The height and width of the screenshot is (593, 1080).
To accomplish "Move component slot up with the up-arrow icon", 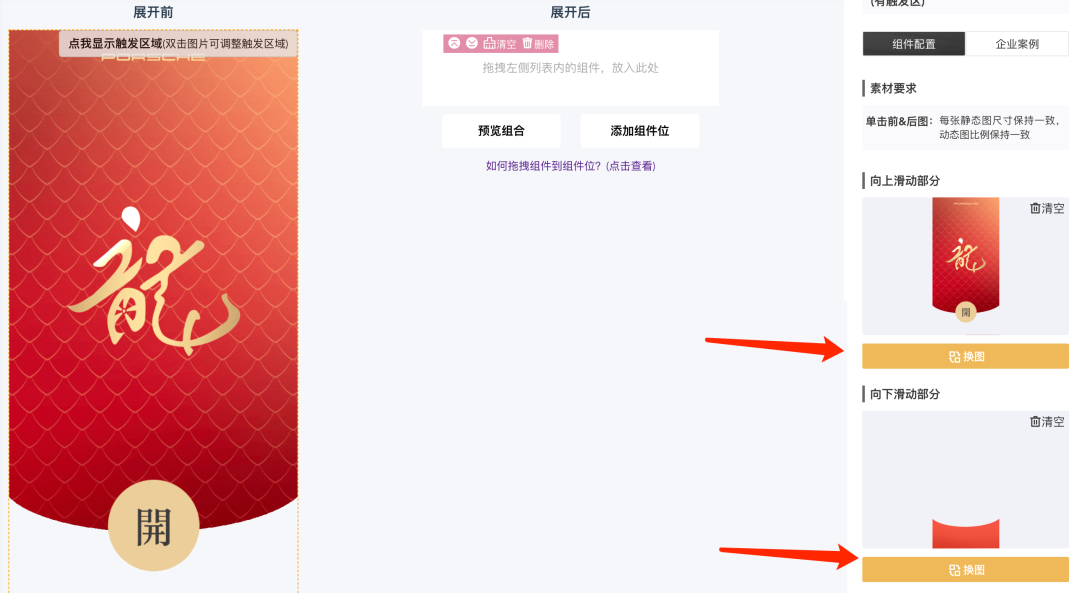I will [454, 43].
